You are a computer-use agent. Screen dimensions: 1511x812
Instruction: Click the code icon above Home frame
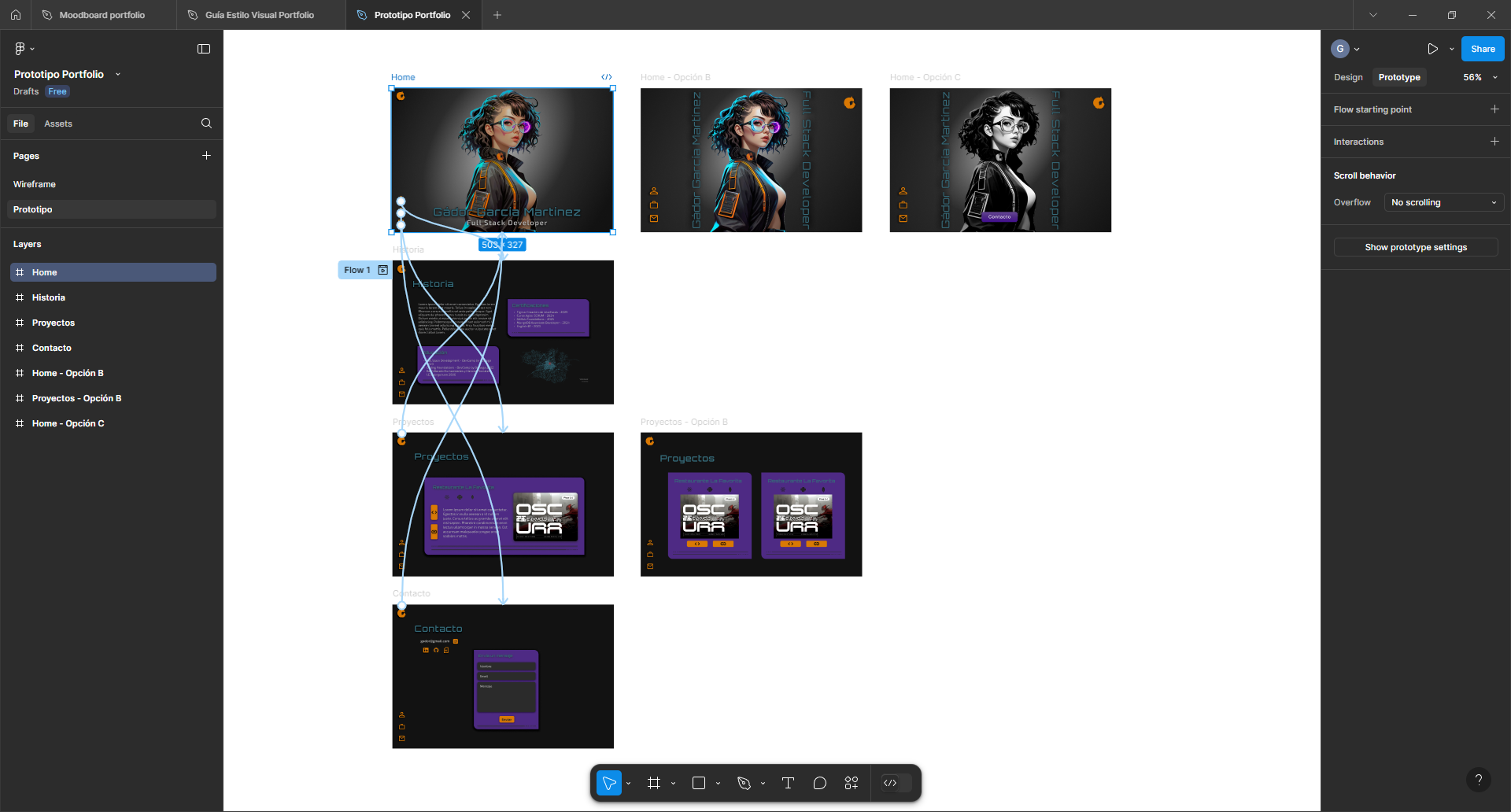(x=607, y=77)
